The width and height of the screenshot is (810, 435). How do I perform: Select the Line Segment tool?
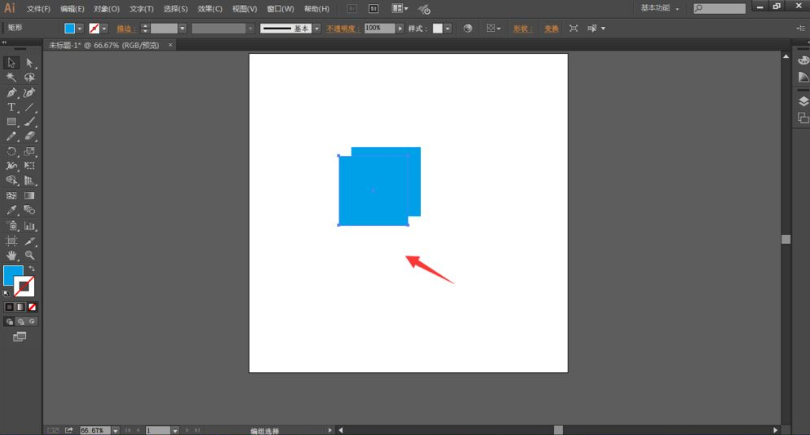[x=29, y=107]
